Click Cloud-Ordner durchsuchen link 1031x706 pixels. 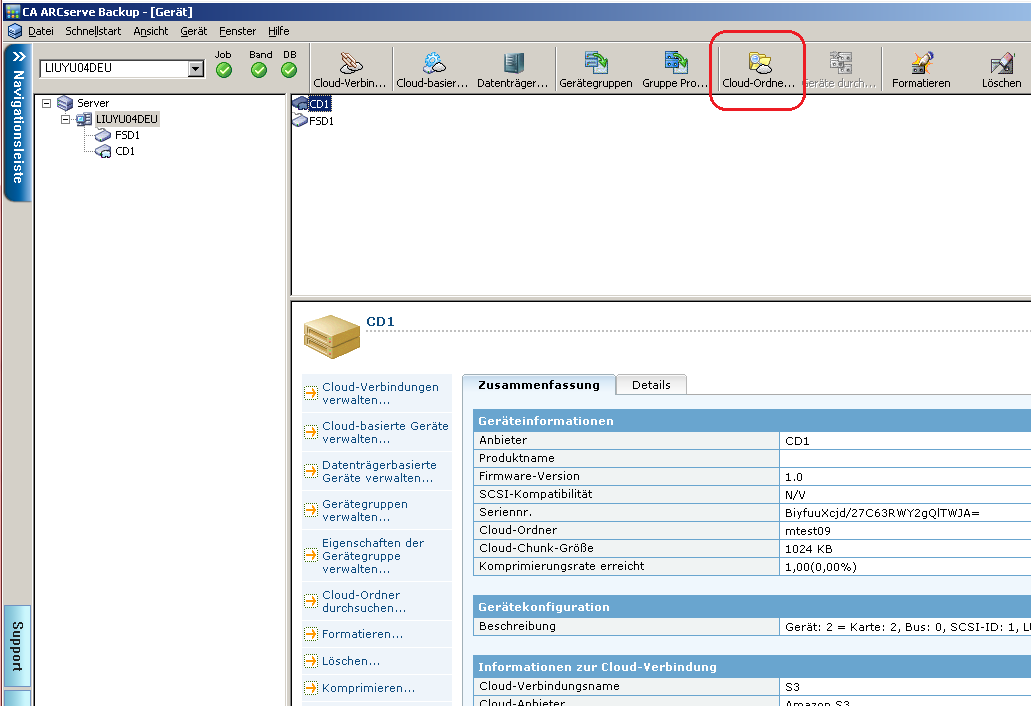click(364, 601)
